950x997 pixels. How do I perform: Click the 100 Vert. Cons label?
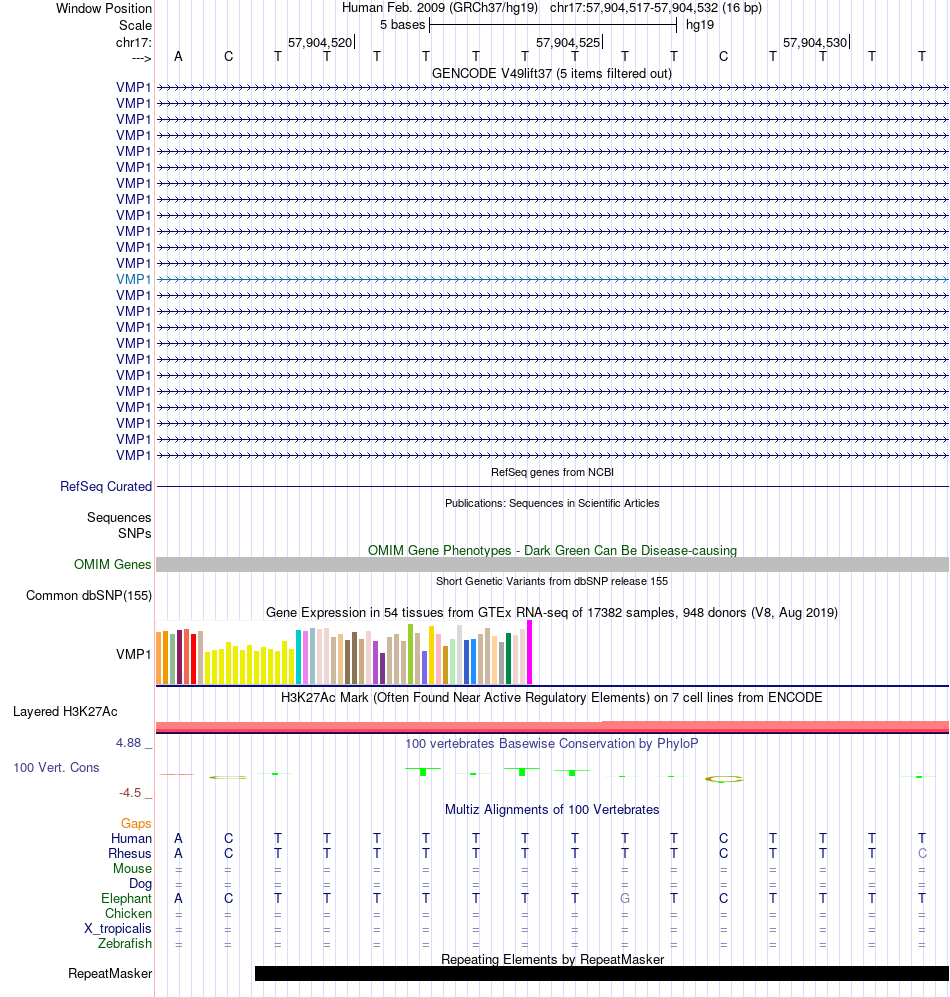57,768
